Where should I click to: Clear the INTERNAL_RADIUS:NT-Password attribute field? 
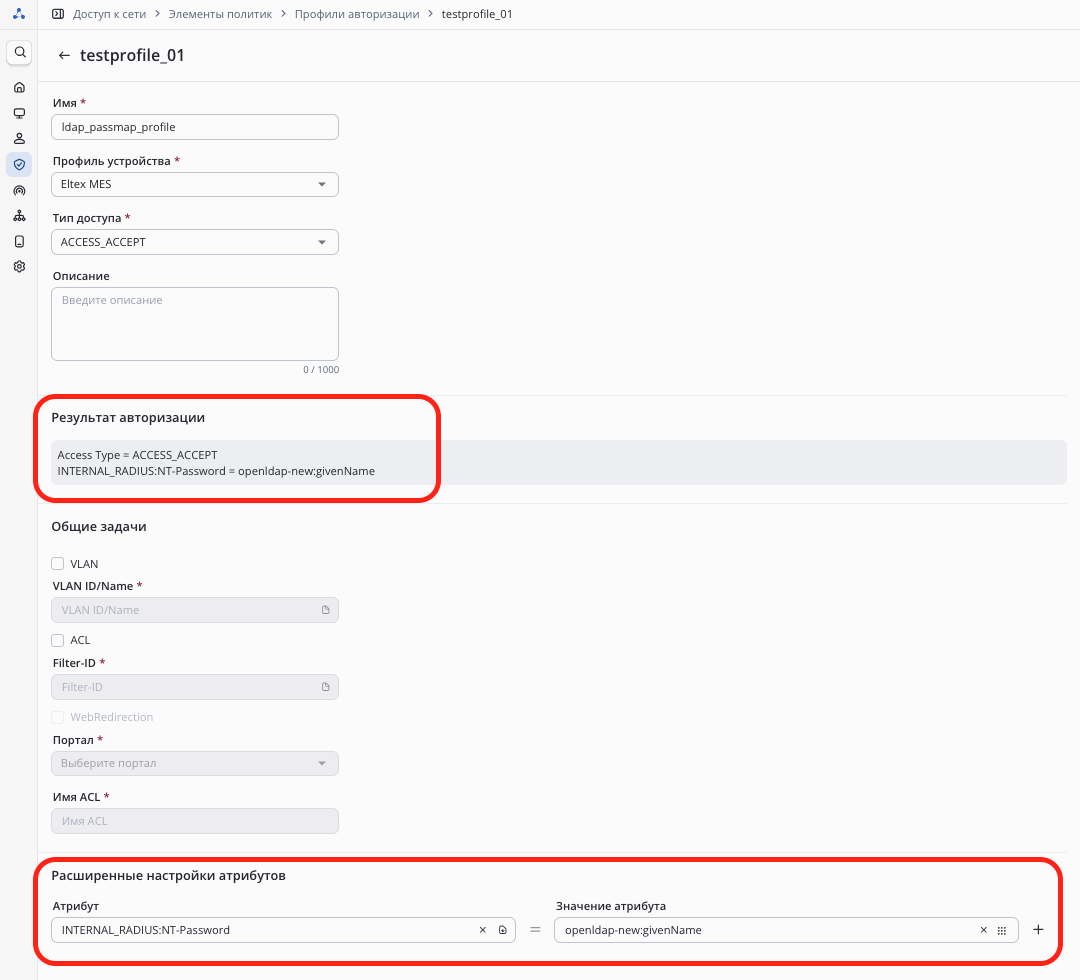(482, 930)
